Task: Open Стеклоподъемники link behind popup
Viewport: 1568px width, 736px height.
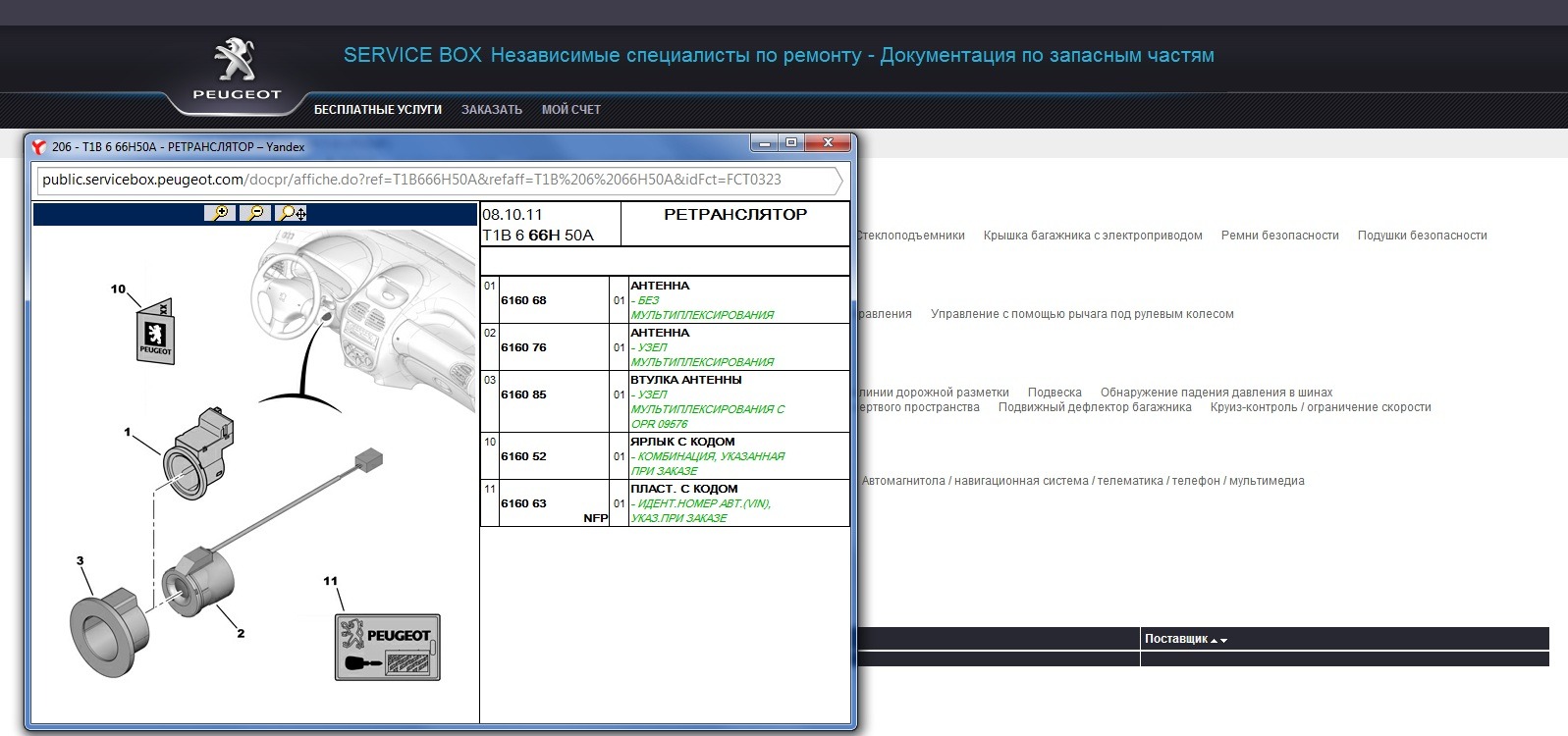Action: (910, 236)
